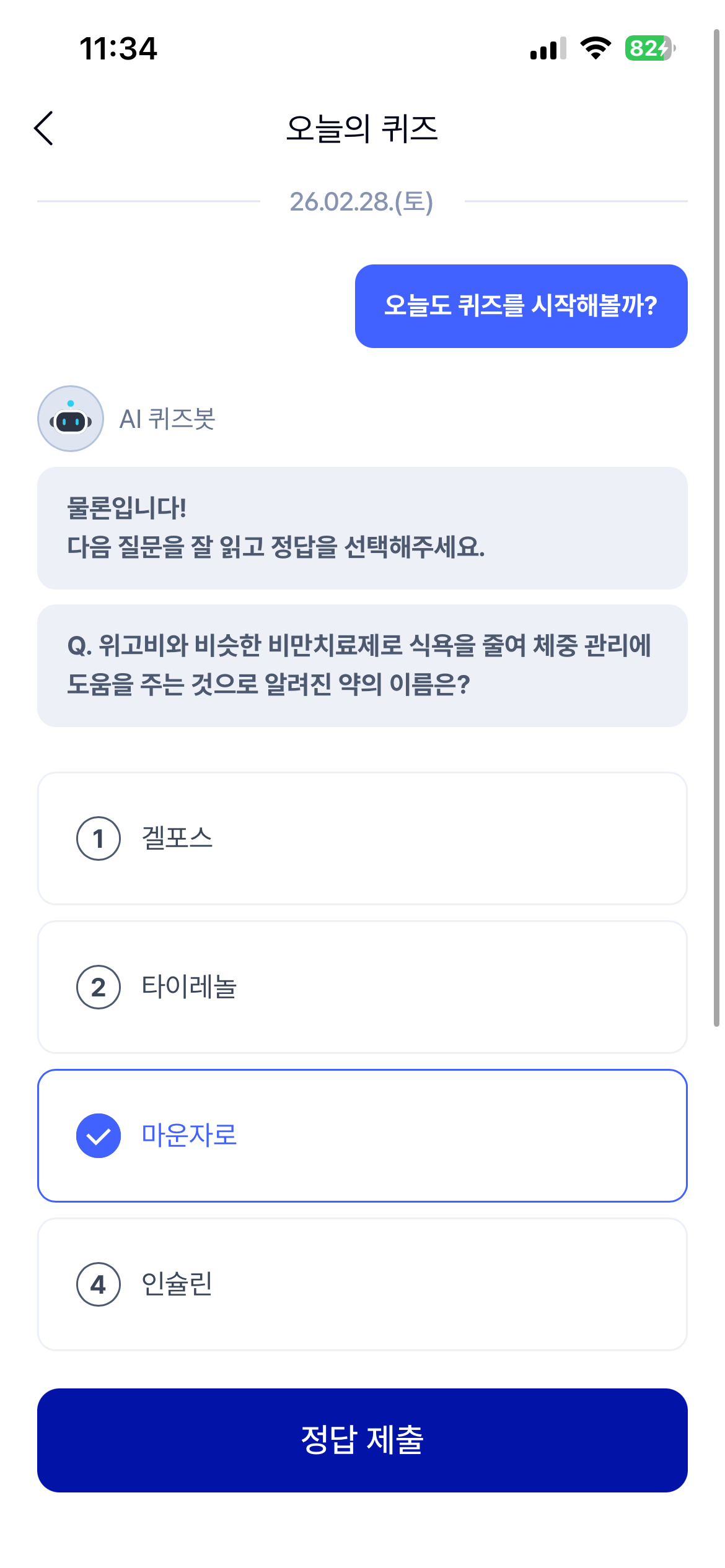Select the 겔포스 answer option
The height and width of the screenshot is (1568, 725).
[362, 838]
